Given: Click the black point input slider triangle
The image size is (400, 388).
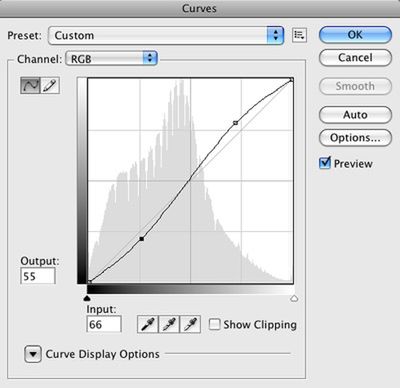Looking at the screenshot, I should point(87,298).
